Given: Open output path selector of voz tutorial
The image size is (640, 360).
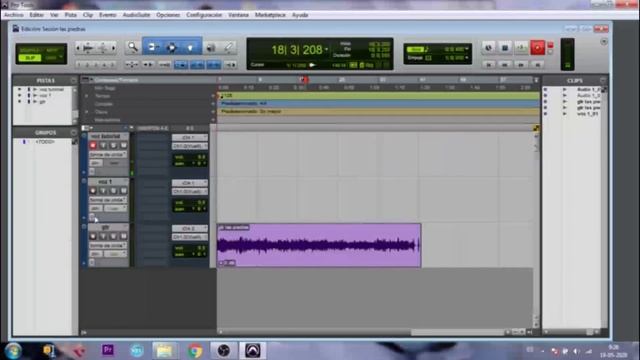Looking at the screenshot, I should click(190, 146).
